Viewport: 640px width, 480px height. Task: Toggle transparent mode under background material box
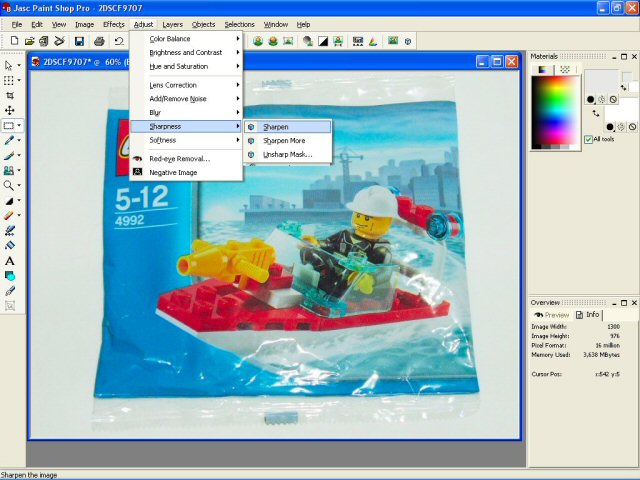[x=632, y=127]
